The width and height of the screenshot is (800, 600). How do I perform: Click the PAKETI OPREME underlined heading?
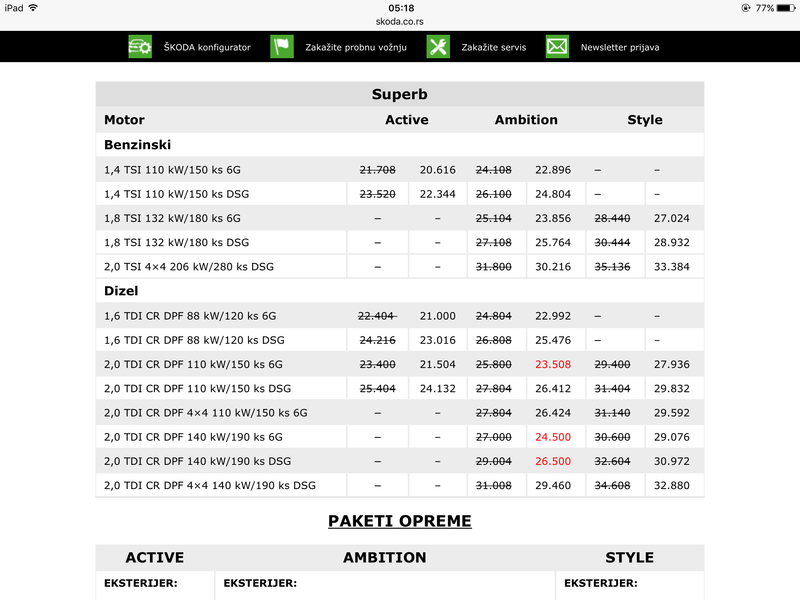tap(400, 521)
